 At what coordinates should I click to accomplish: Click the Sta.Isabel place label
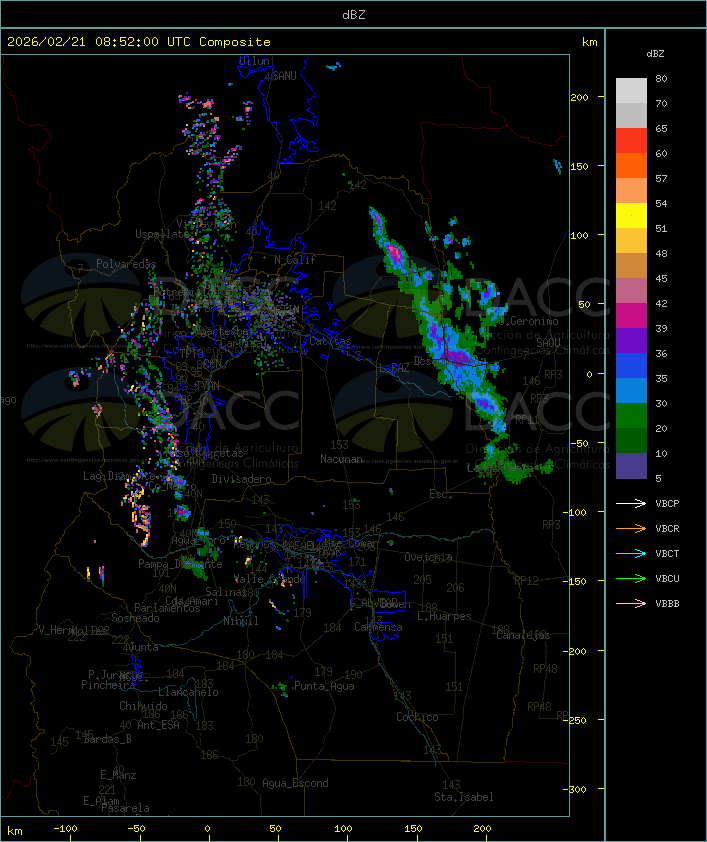point(464,797)
